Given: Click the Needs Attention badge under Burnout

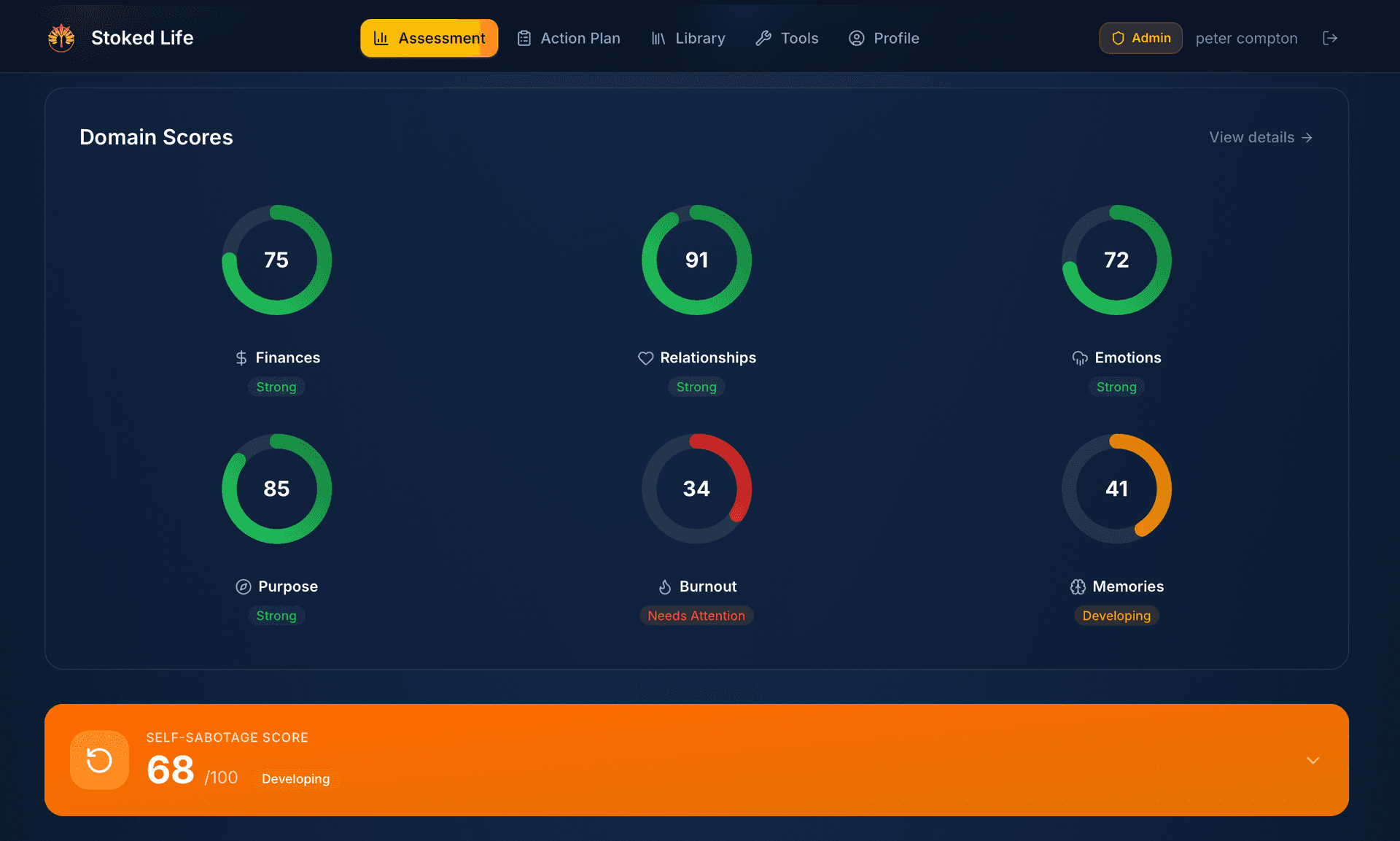Looking at the screenshot, I should point(696,615).
